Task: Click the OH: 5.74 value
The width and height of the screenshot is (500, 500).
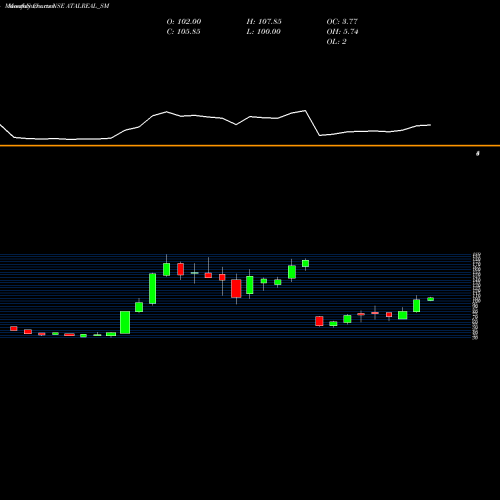Action: click(x=342, y=32)
